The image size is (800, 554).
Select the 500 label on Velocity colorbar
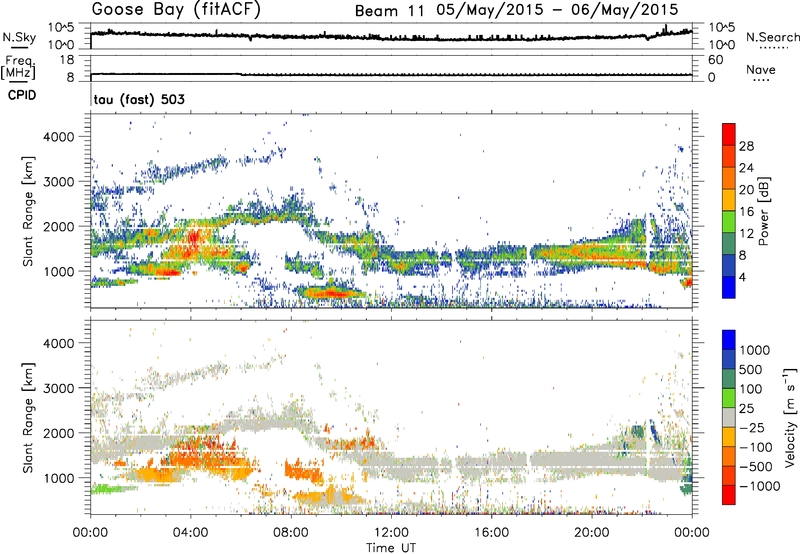click(x=752, y=369)
